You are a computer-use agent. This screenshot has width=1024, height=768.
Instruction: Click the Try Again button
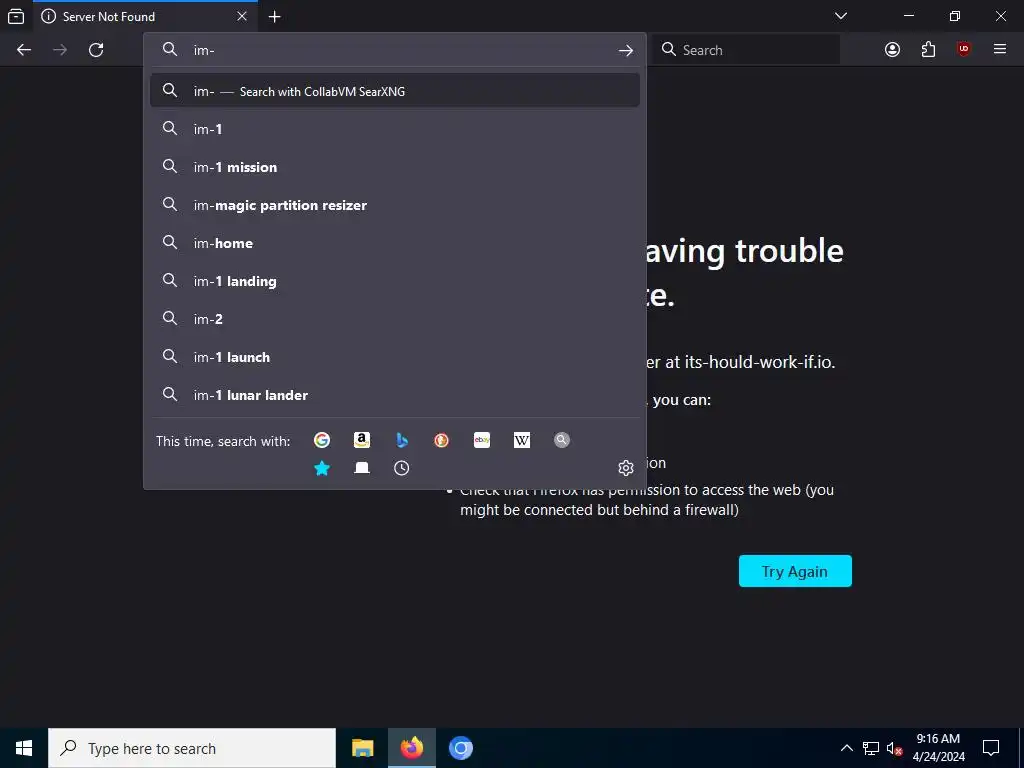tap(795, 571)
